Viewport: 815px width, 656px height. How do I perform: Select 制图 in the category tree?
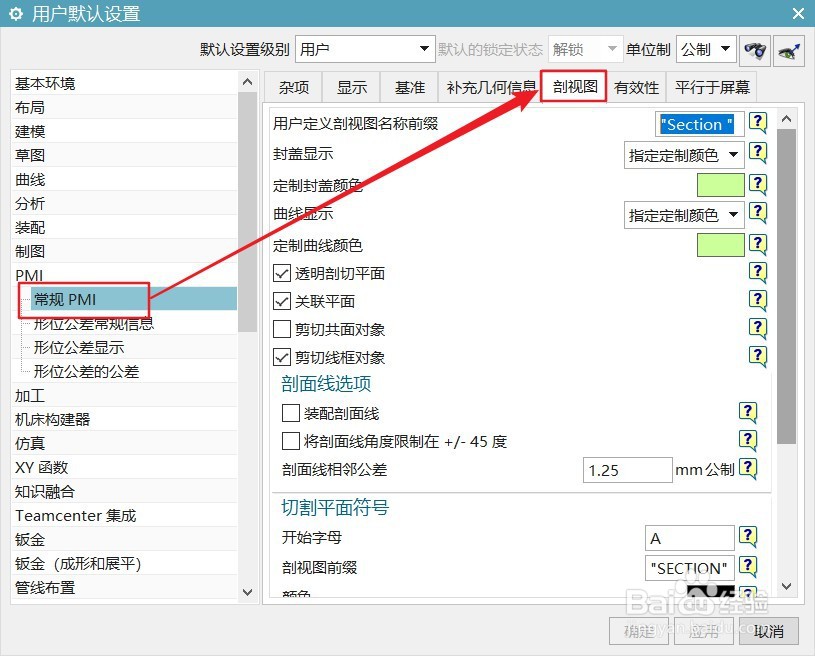[x=125, y=251]
